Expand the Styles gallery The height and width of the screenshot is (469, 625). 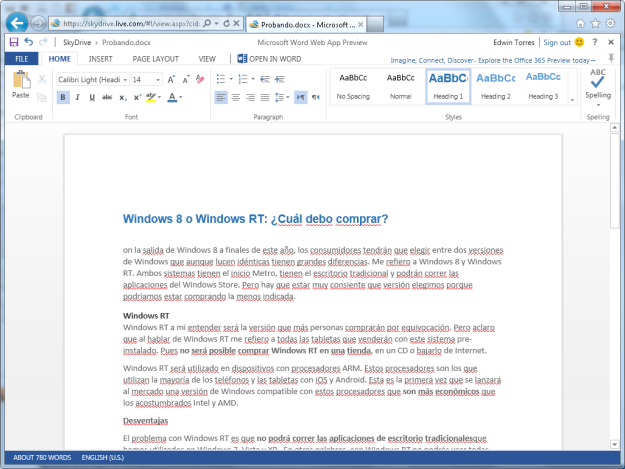click(x=572, y=100)
